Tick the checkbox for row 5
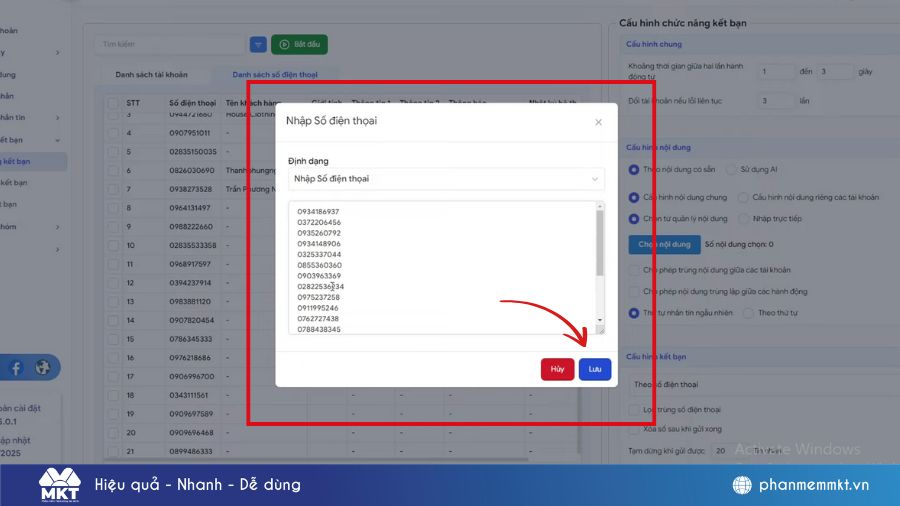 tap(112, 152)
